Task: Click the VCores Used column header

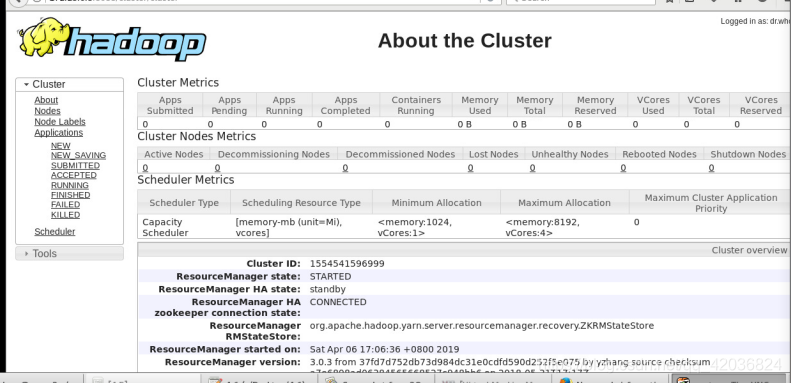Action: point(653,105)
